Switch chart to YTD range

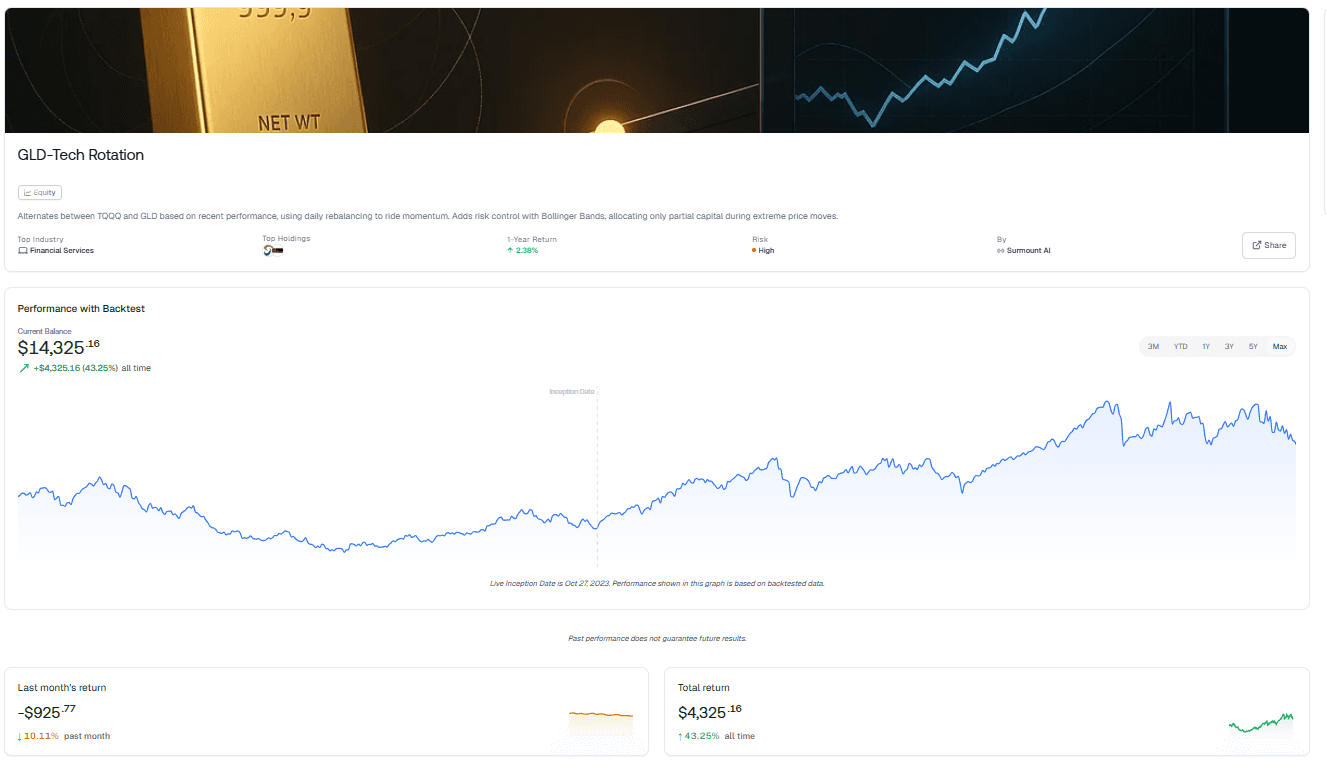click(1180, 346)
